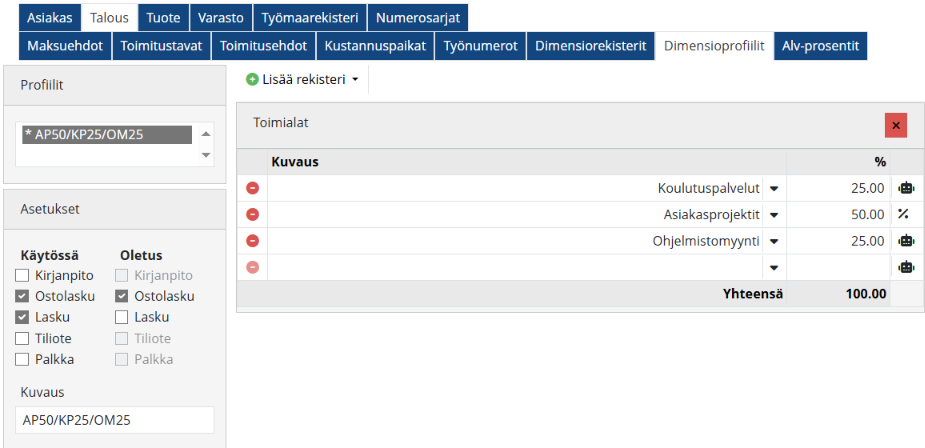The height and width of the screenshot is (448, 925).
Task: Uncheck Lasku in the Käytössä column
Action: [23, 317]
